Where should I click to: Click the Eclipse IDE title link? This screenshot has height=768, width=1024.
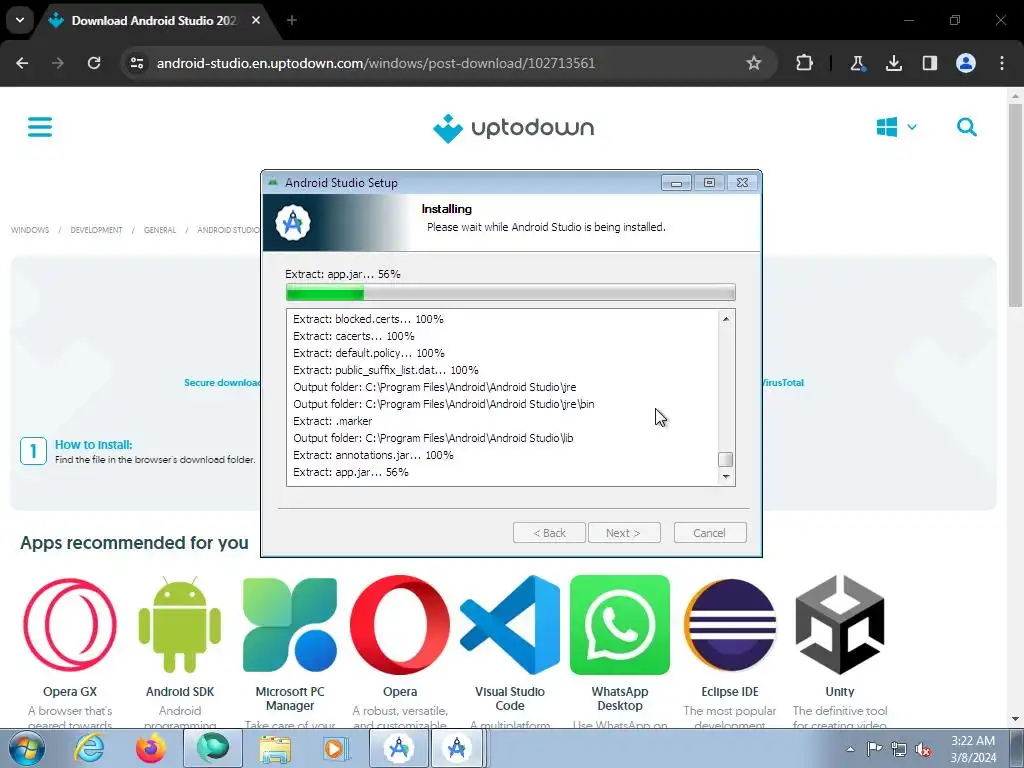(729, 692)
